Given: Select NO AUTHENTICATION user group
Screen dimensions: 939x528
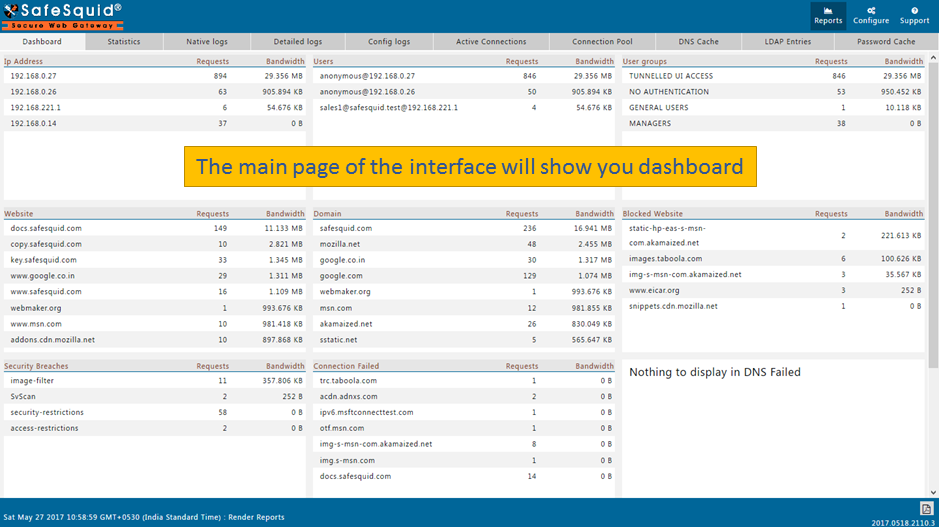Looking at the screenshot, I should point(773,92).
